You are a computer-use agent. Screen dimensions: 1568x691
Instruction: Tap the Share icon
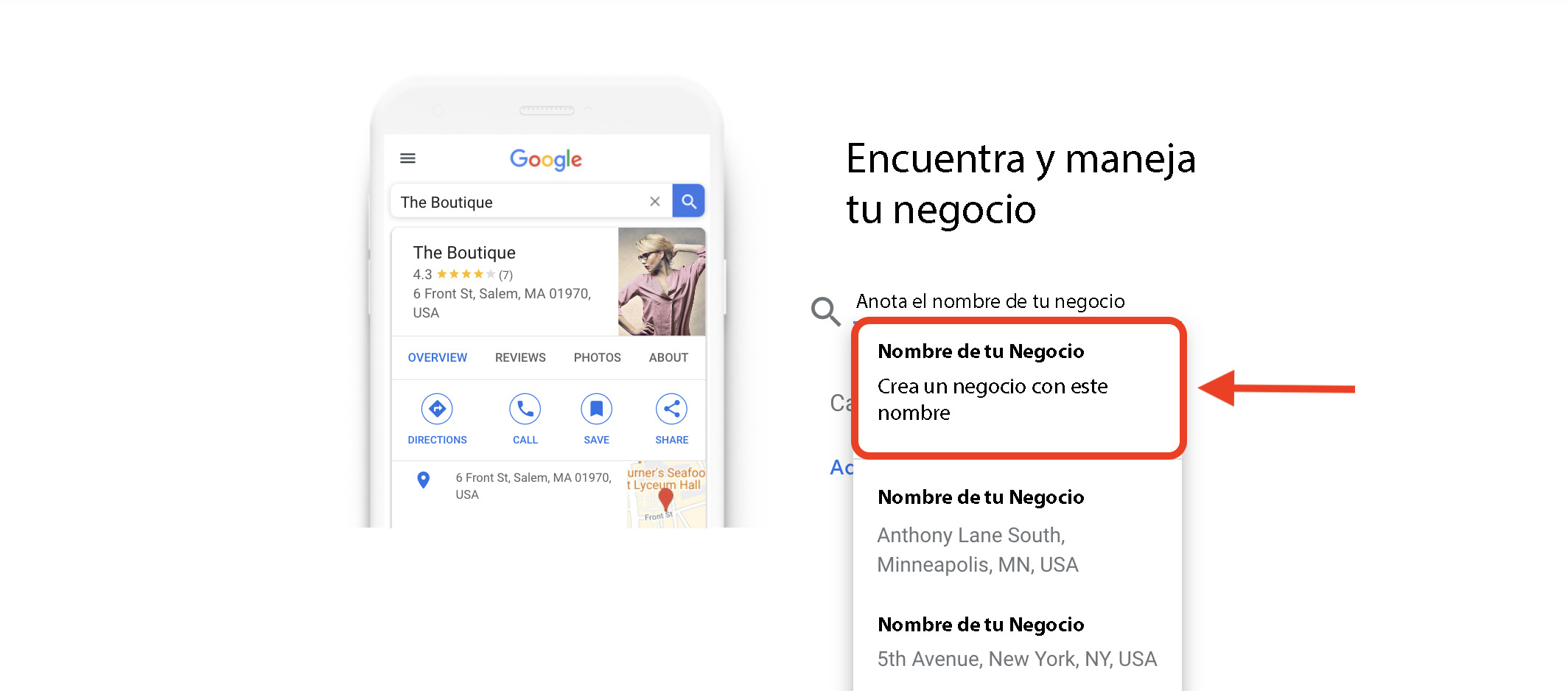click(671, 409)
